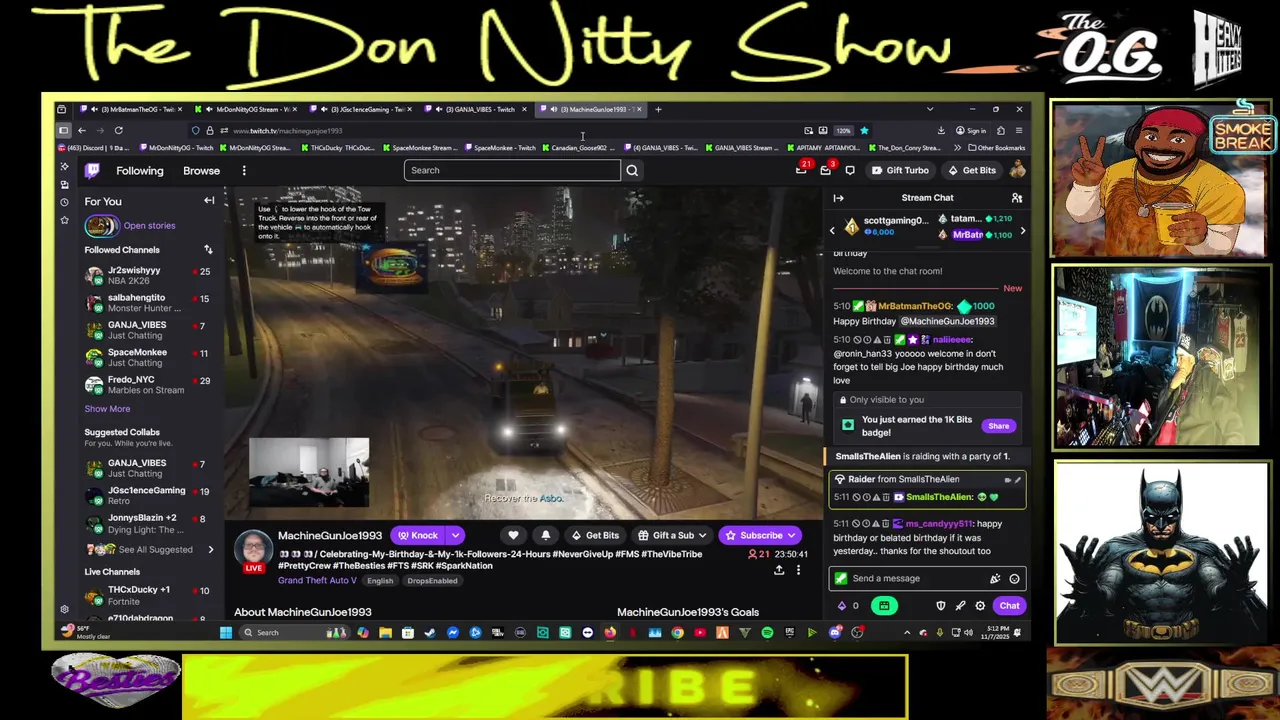
Task: Open the Grand Theft Auto V category link
Action: coord(317,580)
